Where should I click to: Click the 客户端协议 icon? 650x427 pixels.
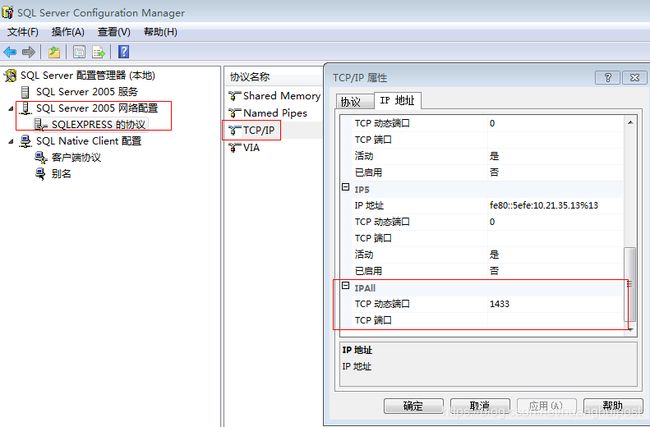coord(41,158)
